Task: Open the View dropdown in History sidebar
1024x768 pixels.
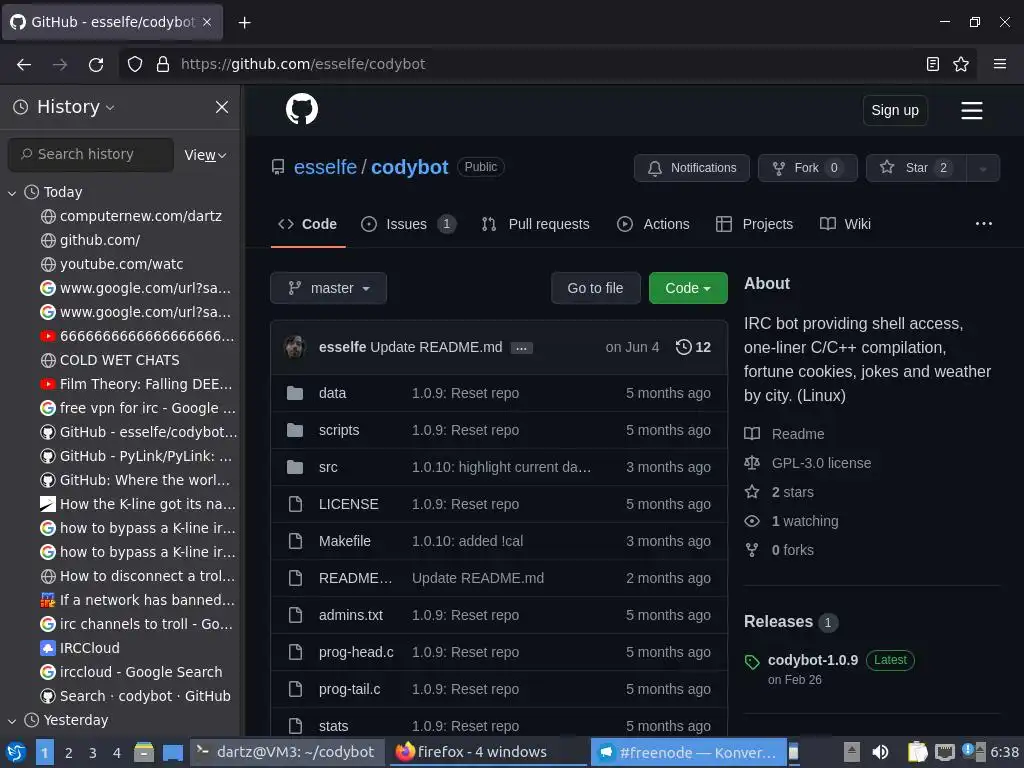Action: pyautogui.click(x=205, y=155)
